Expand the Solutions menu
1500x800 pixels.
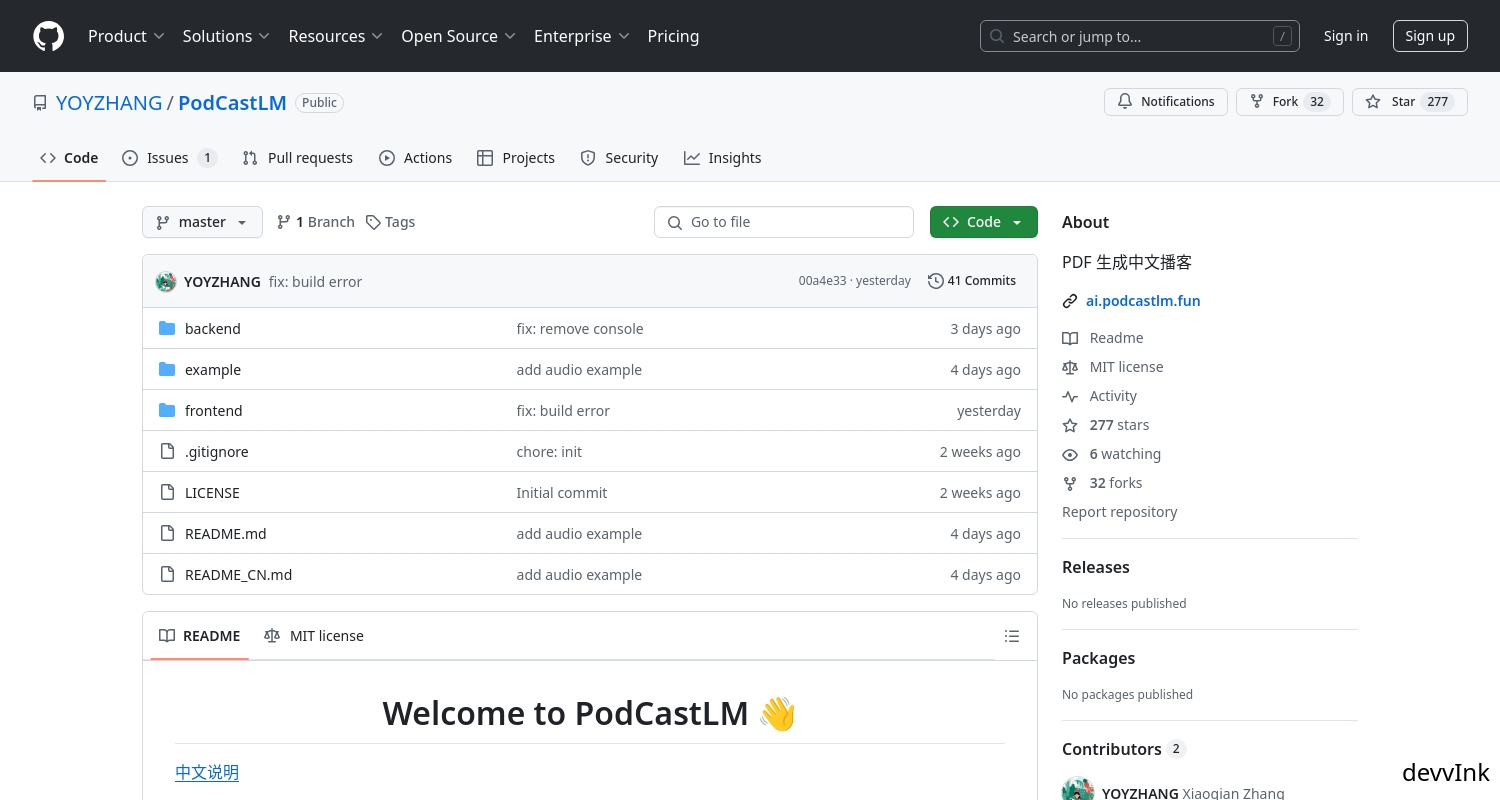click(x=226, y=36)
